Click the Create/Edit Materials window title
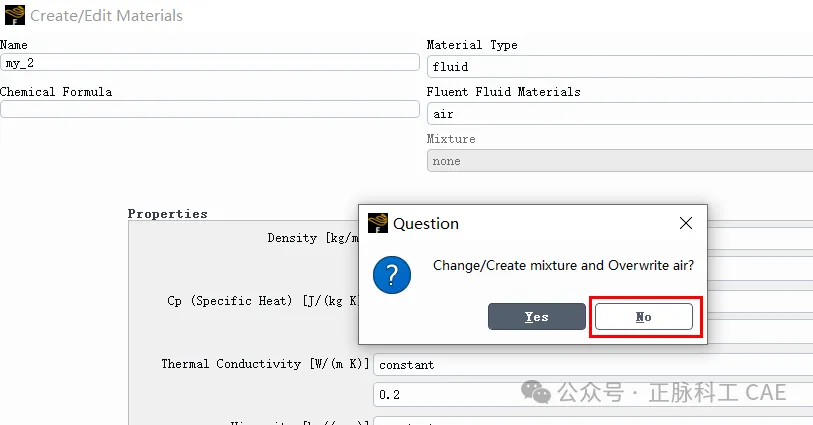Screen dimensions: 813x425 [x=106, y=16]
